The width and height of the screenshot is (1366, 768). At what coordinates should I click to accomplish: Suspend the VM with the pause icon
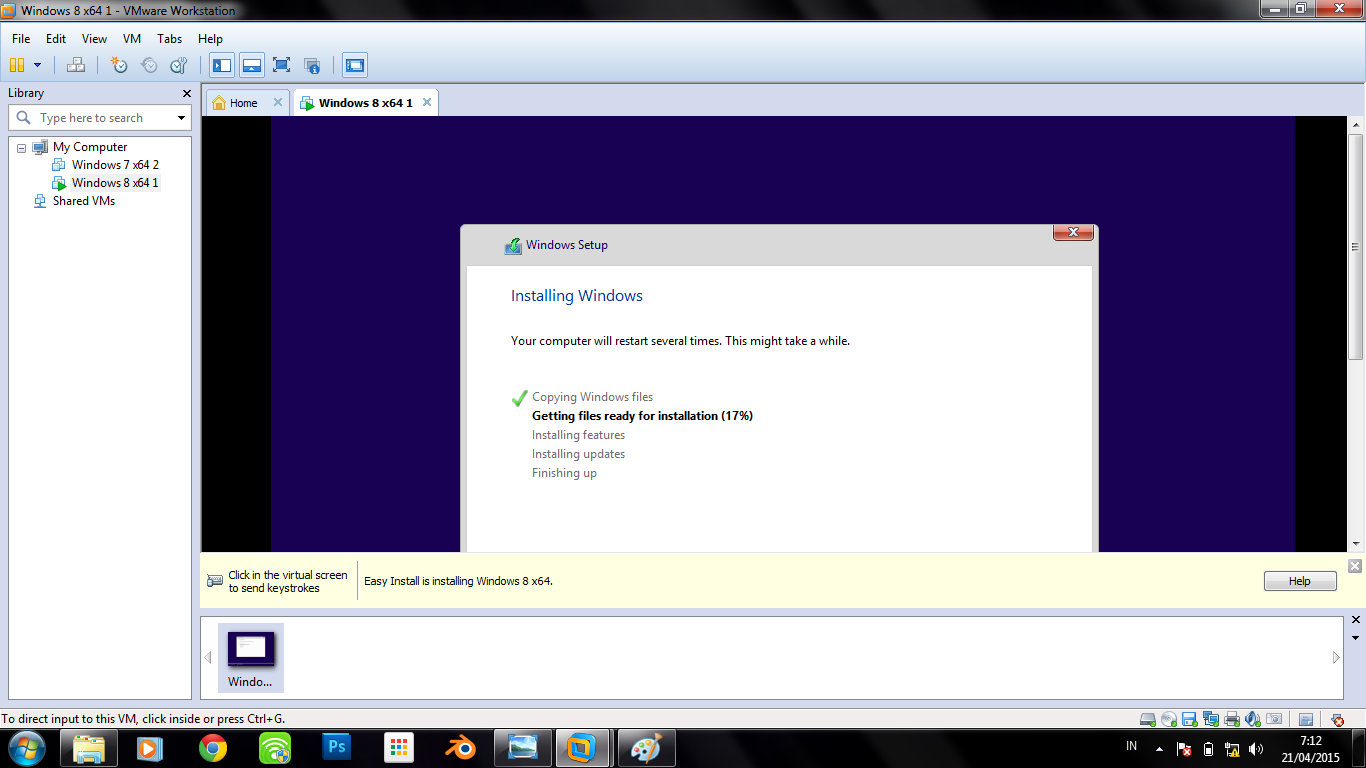click(x=16, y=65)
